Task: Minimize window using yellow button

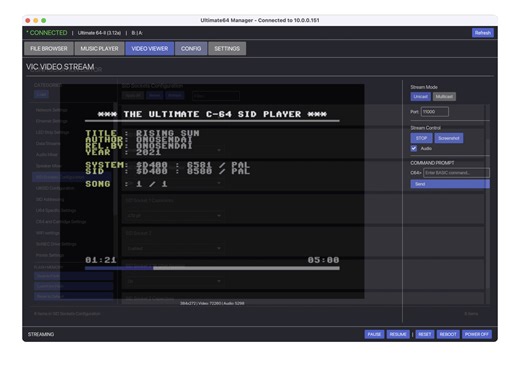Action: (36, 20)
